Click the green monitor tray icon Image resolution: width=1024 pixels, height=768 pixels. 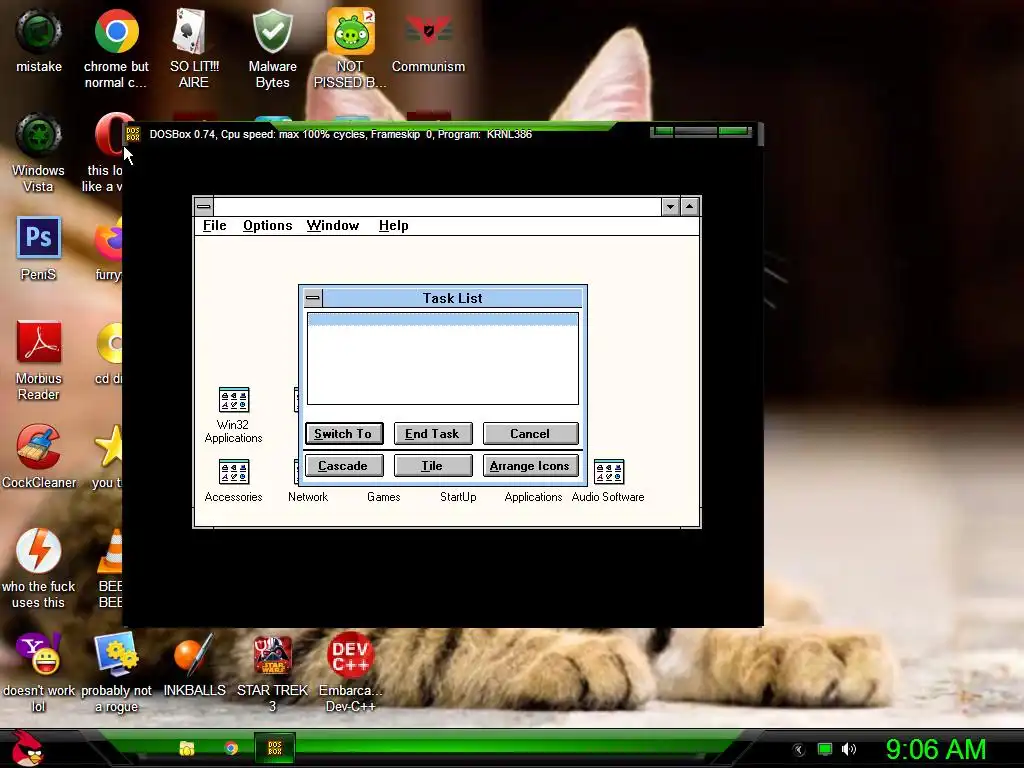(825, 749)
